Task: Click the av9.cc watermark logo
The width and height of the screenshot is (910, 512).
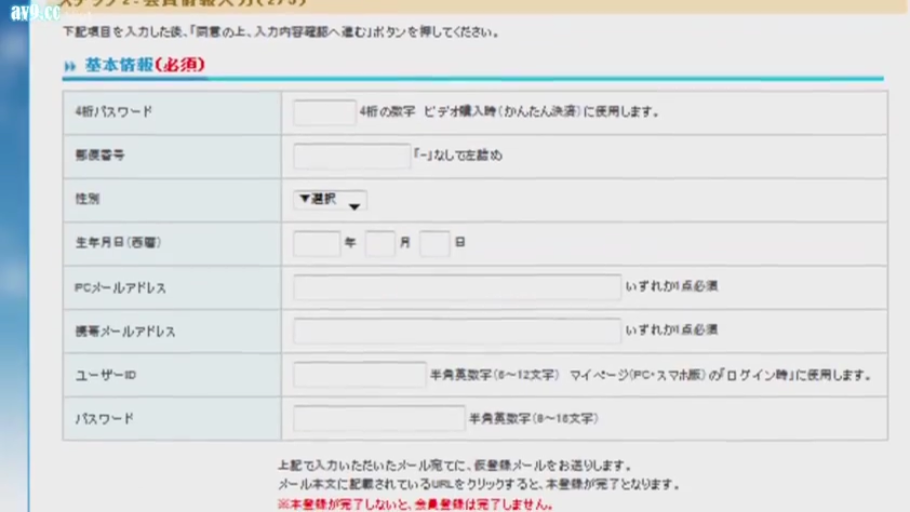Action: click(36, 13)
